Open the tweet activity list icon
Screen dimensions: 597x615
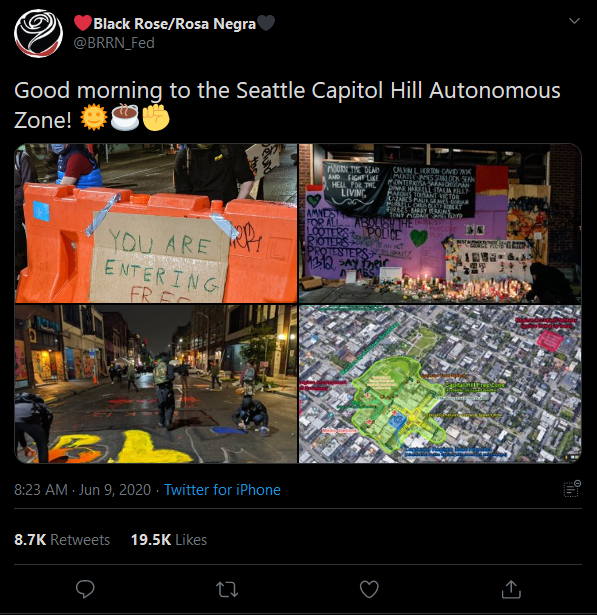(x=572, y=489)
